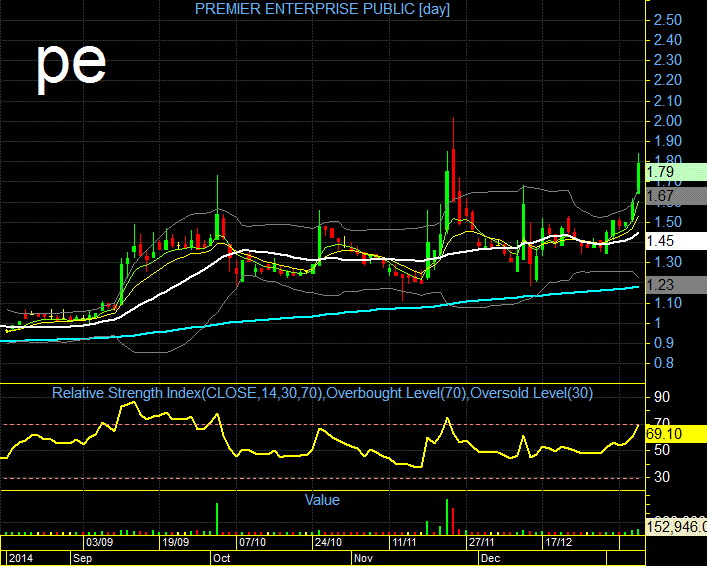Click the 2.50 price axis label
This screenshot has height=566, width=707.
point(667,20)
